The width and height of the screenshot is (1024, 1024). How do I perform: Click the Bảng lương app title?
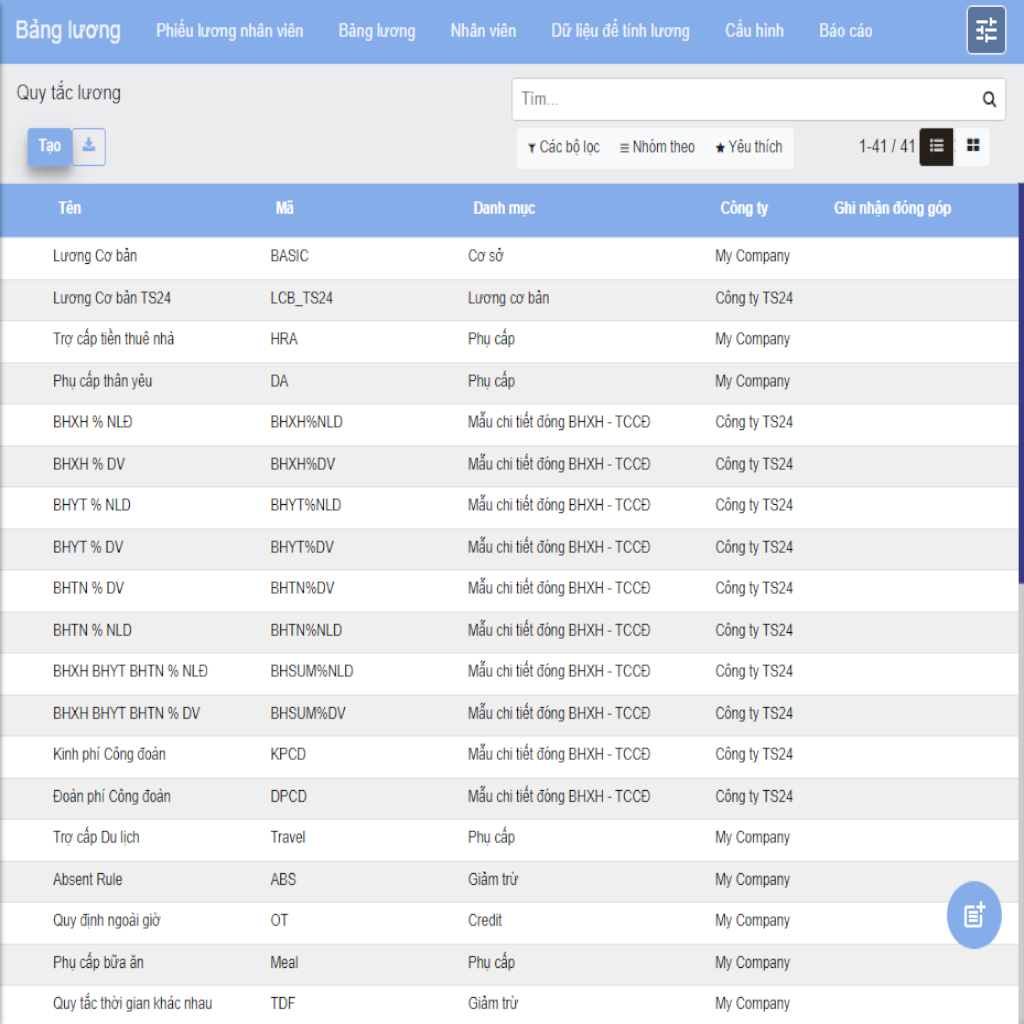coord(68,30)
